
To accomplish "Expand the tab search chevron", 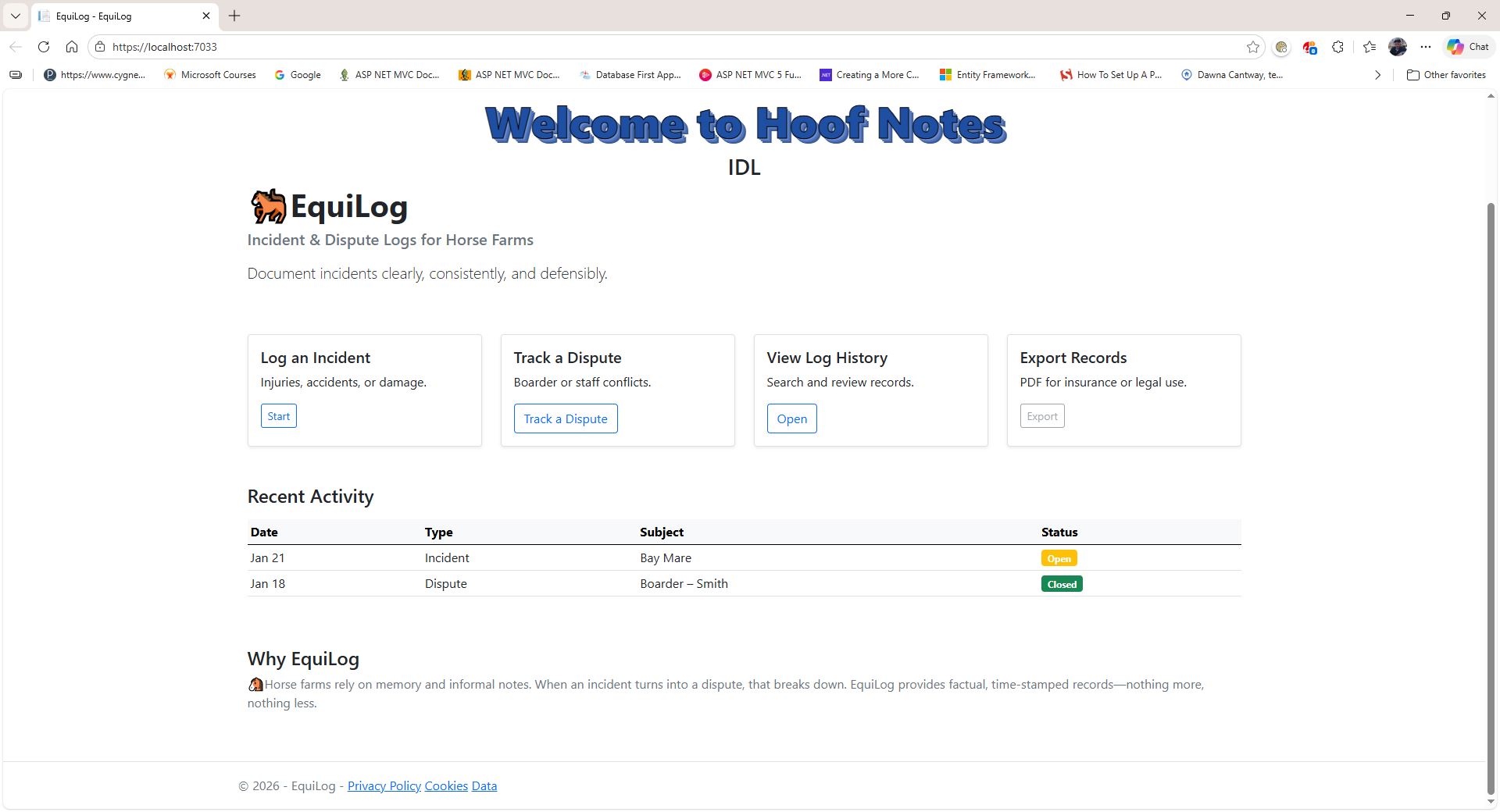I will tap(15, 16).
